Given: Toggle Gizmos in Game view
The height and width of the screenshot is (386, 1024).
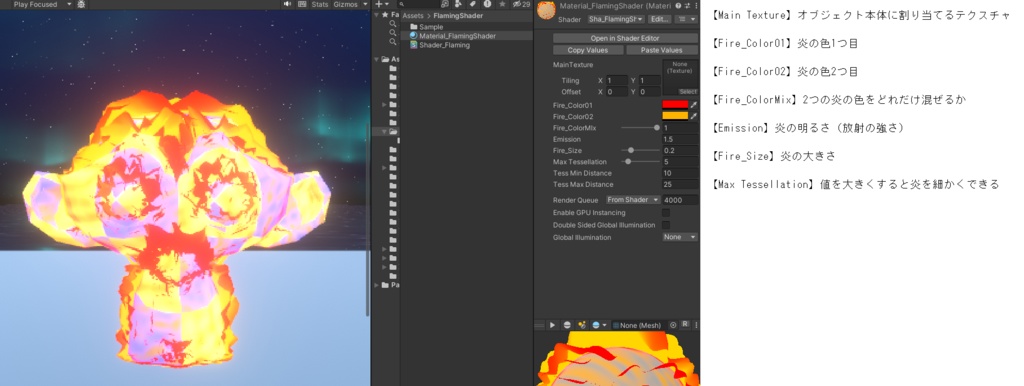Looking at the screenshot, I should (x=345, y=4).
